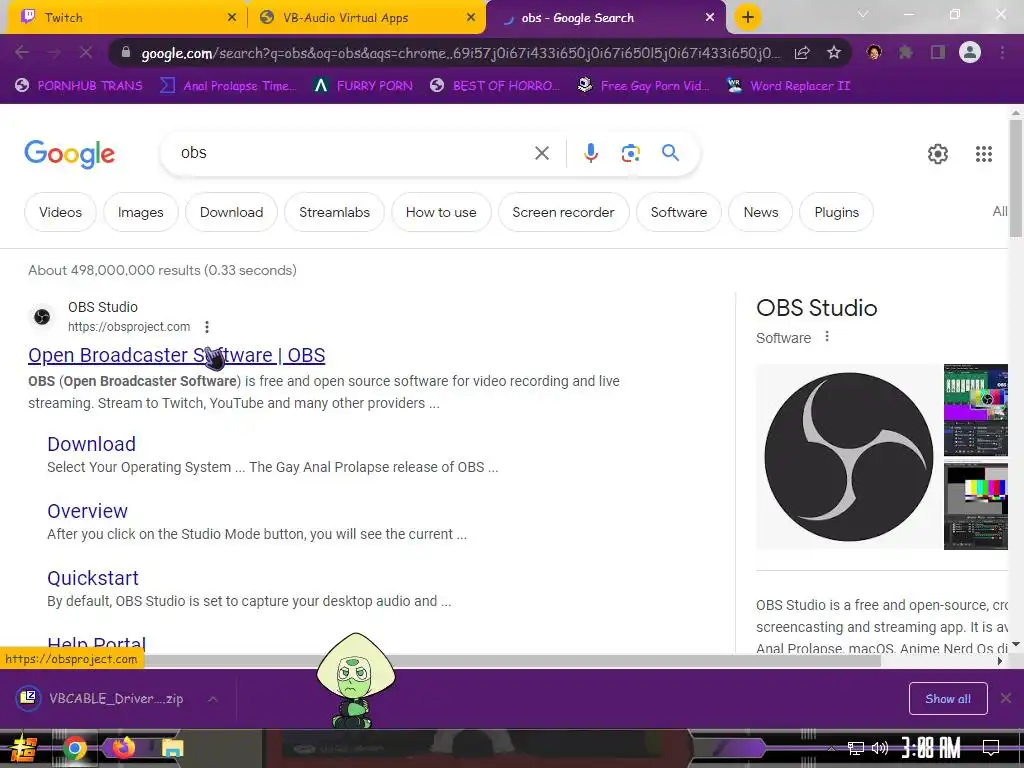This screenshot has height=768, width=1024.
Task: Open the Word Replacer II bookmark
Action: [x=789, y=86]
